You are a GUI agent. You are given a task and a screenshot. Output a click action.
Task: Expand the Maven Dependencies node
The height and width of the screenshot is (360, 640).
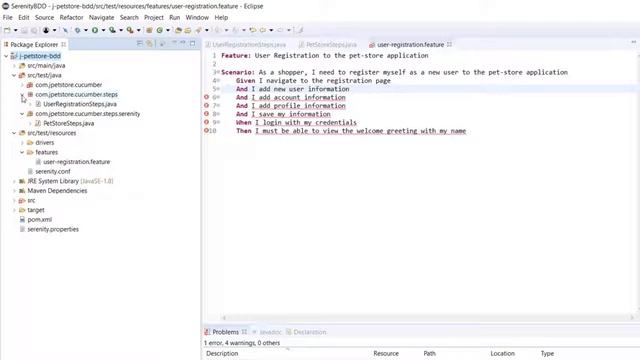click(x=14, y=191)
